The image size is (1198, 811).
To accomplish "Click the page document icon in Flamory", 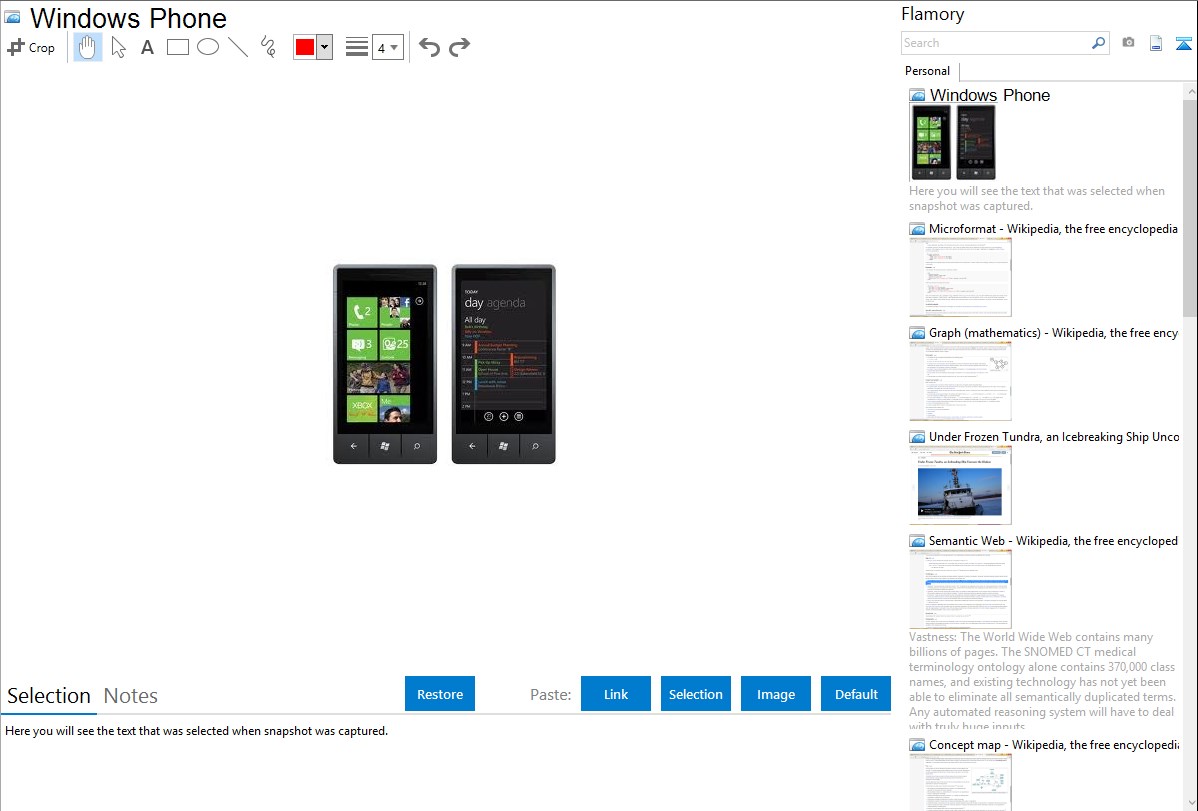I will pyautogui.click(x=1156, y=43).
